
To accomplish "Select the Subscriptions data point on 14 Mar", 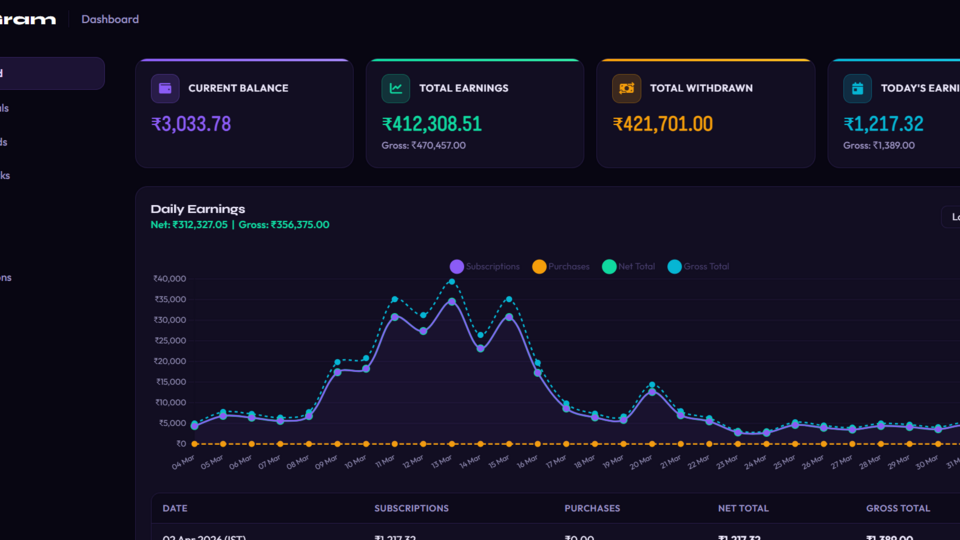I will click(481, 349).
